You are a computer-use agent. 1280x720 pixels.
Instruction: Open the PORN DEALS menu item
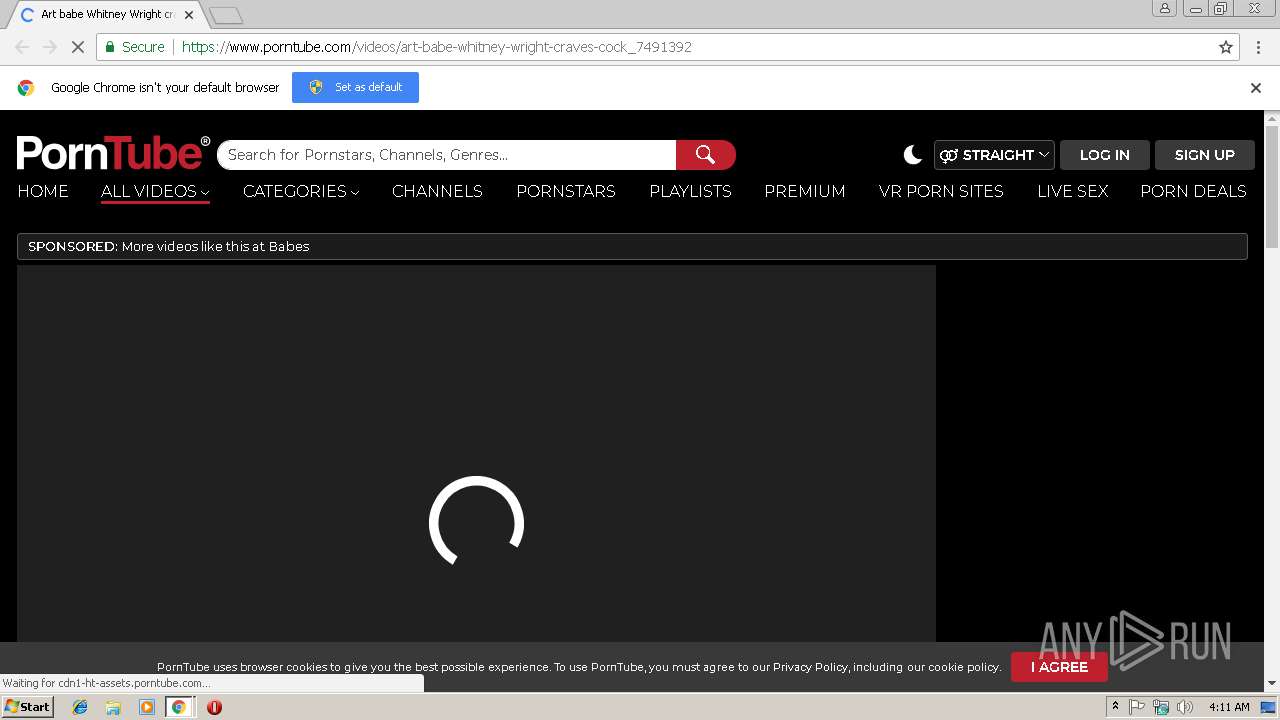pos(1193,191)
